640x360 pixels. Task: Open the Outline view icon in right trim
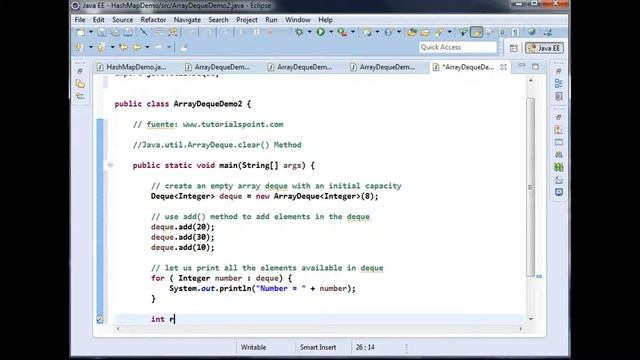tap(559, 84)
